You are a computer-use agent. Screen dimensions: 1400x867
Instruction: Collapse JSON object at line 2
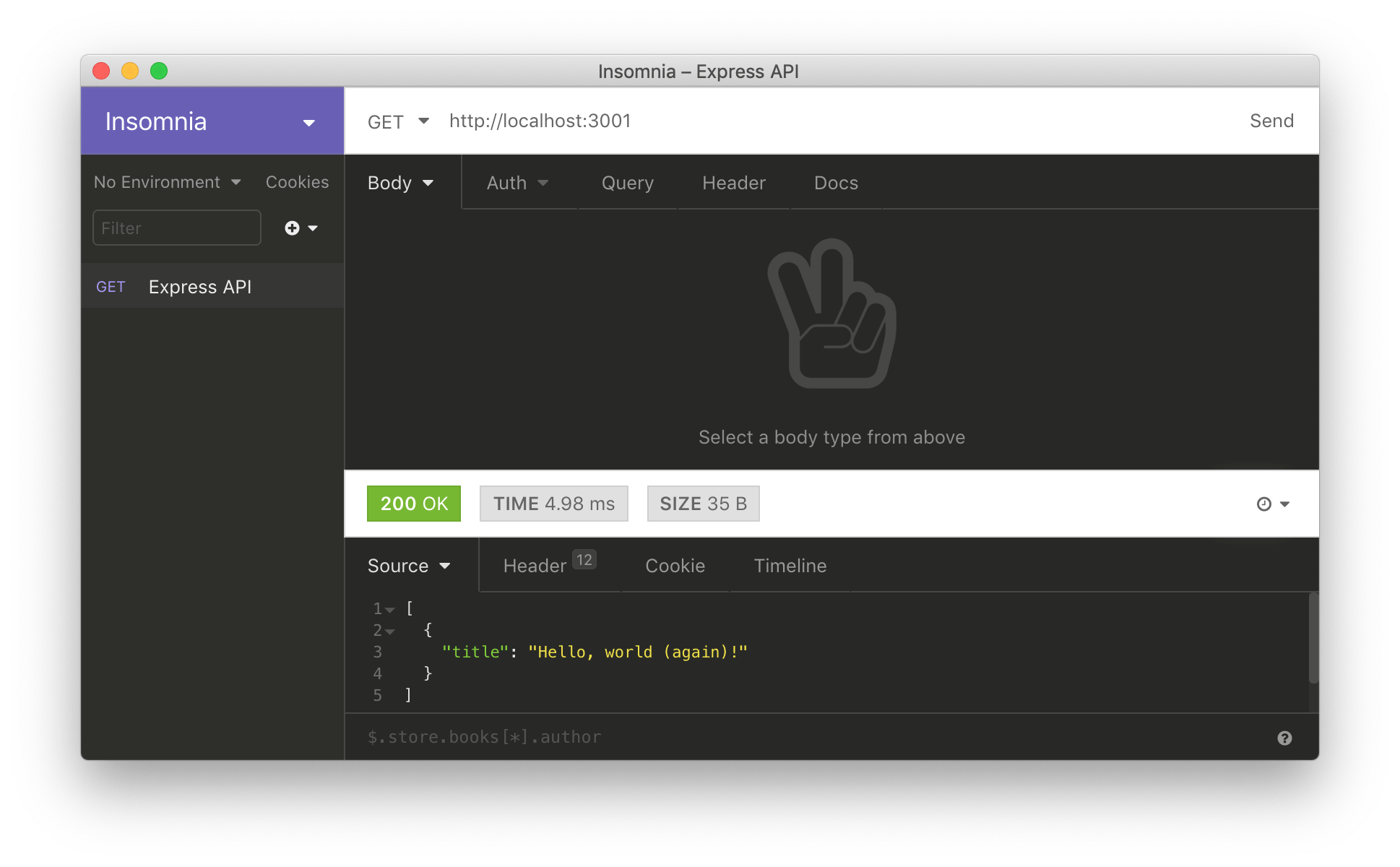[x=390, y=631]
